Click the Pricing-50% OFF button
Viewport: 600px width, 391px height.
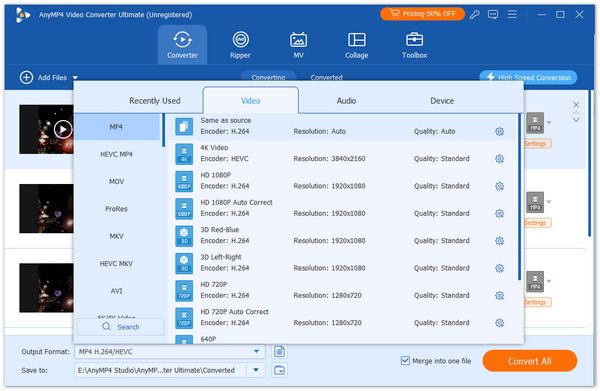422,14
